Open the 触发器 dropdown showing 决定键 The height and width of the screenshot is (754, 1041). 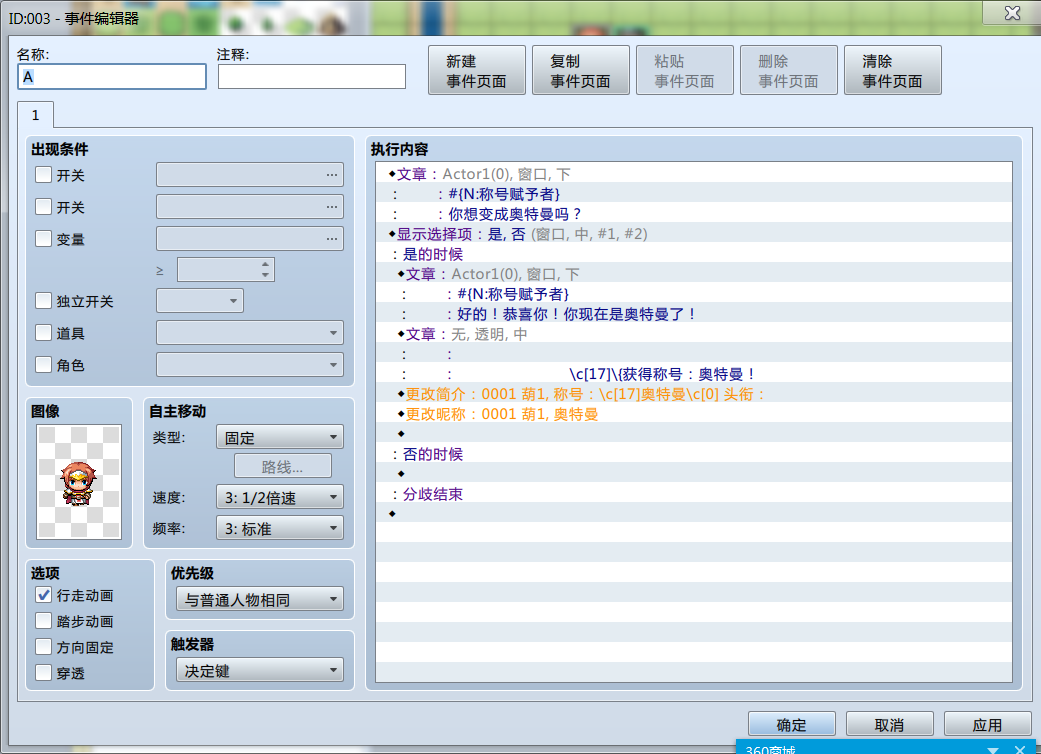[x=260, y=670]
